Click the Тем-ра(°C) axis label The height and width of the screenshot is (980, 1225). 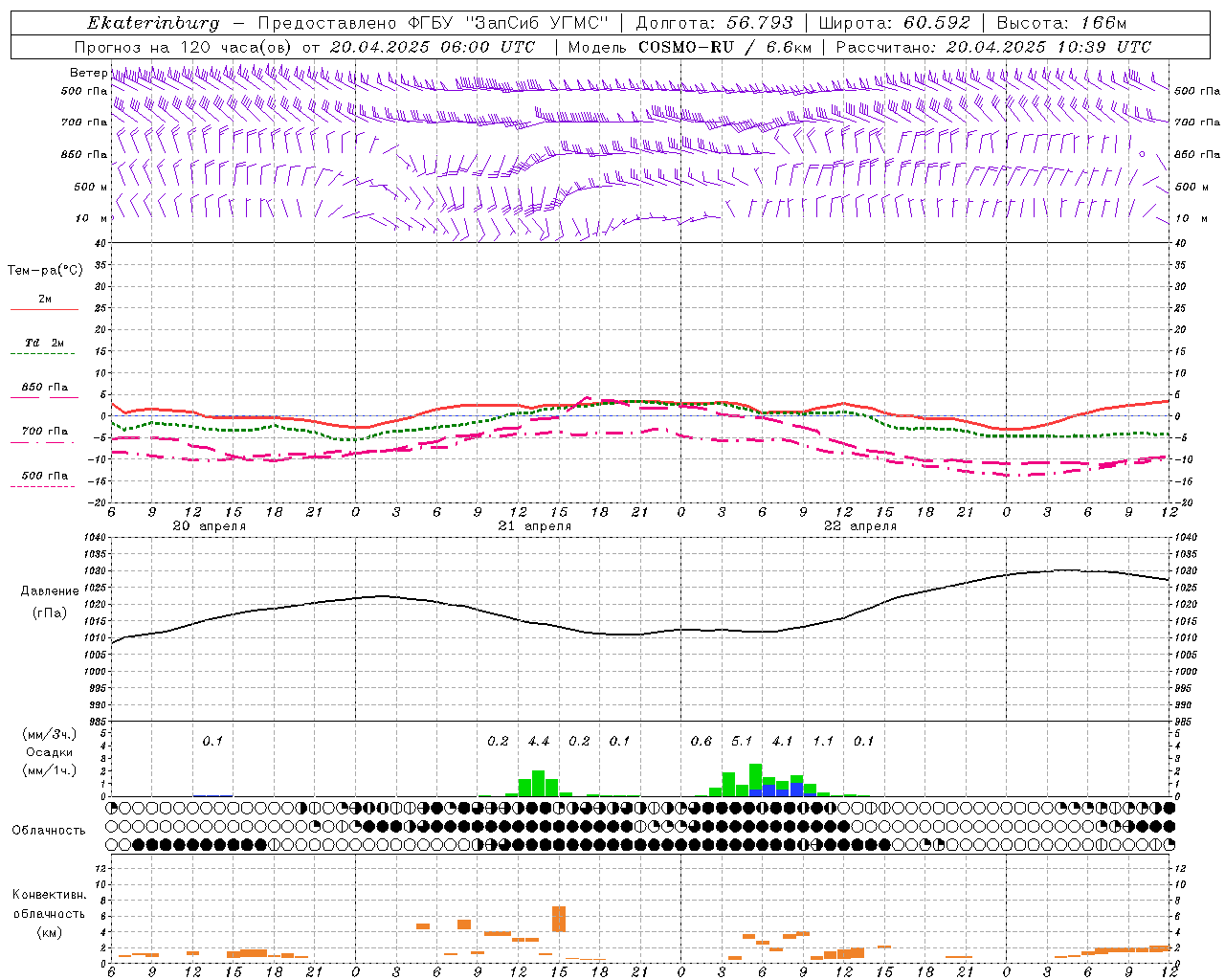(45, 271)
